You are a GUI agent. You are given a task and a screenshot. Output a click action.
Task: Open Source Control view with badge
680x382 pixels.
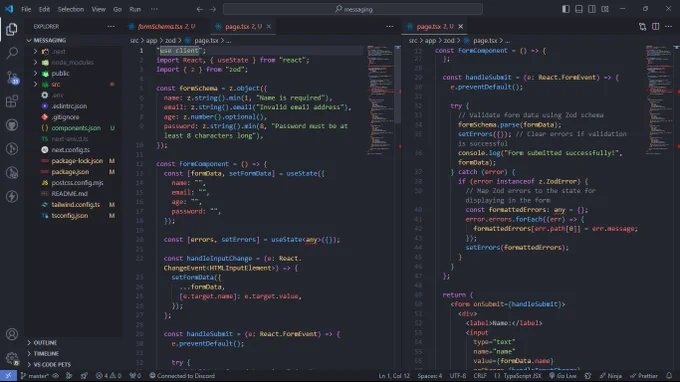pyautogui.click(x=12, y=78)
